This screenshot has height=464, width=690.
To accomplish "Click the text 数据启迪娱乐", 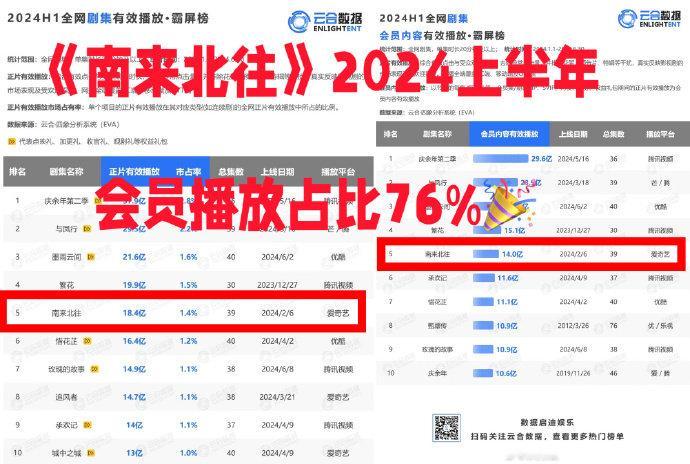I will pyautogui.click(x=547, y=422).
